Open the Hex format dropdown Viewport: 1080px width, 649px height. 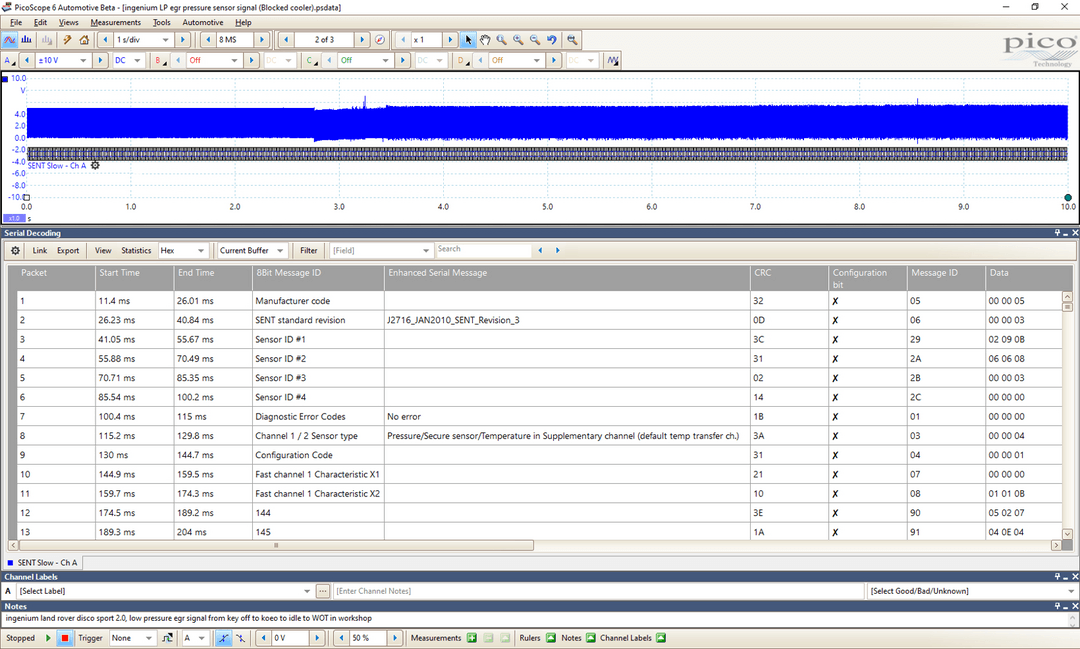[182, 251]
